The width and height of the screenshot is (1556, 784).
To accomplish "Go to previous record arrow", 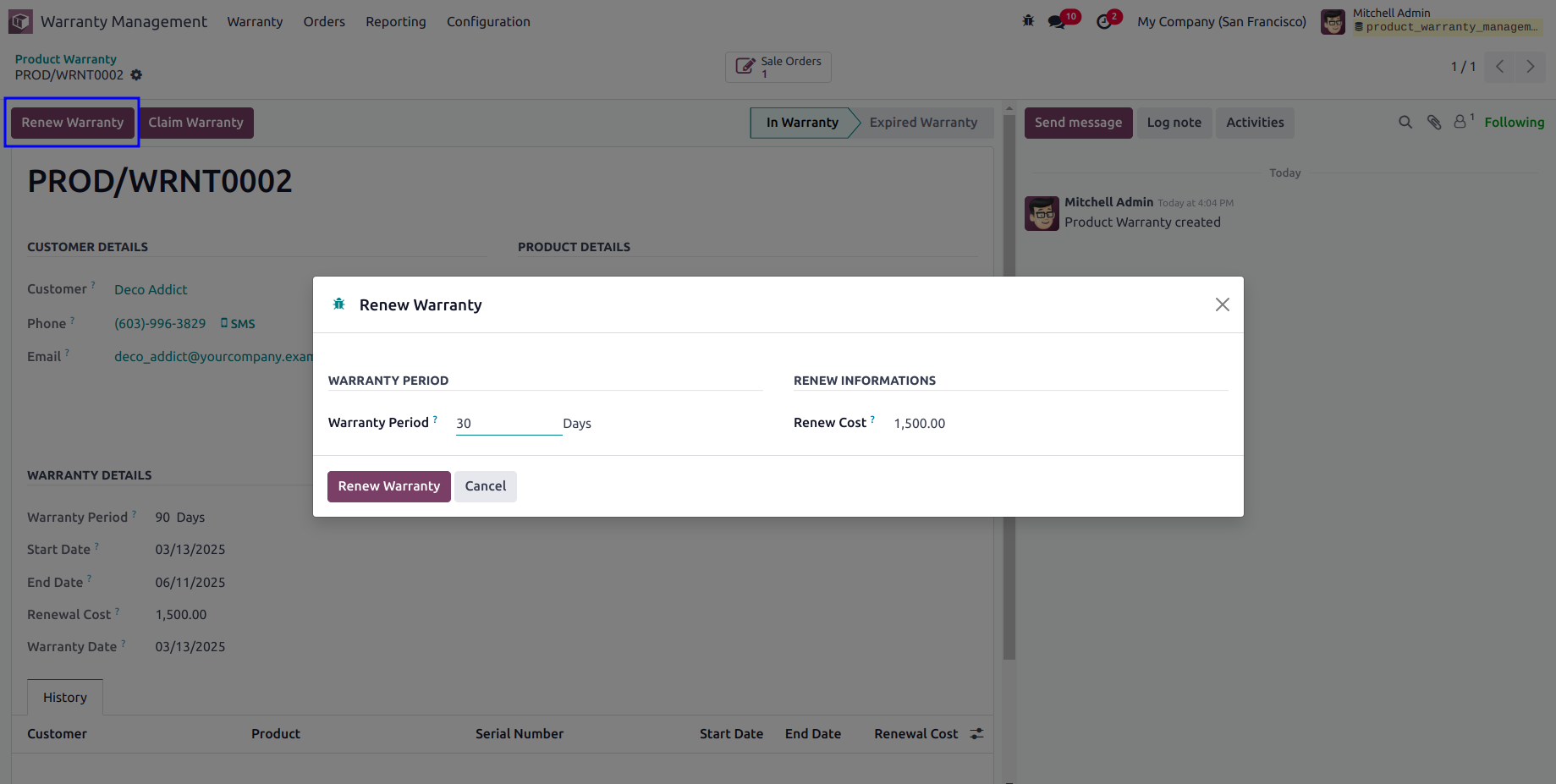I will [x=1499, y=67].
